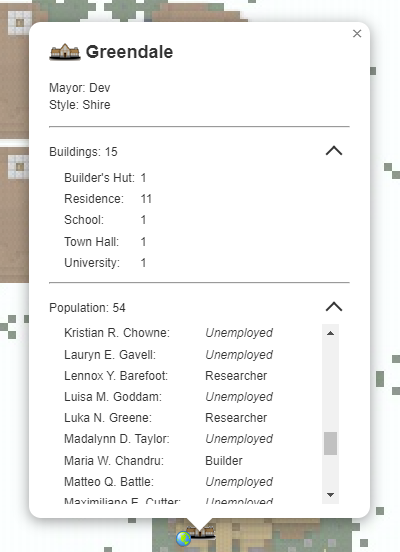Select Lennox Y. Barefoot entry
This screenshot has width=400, height=552.
(x=165, y=376)
